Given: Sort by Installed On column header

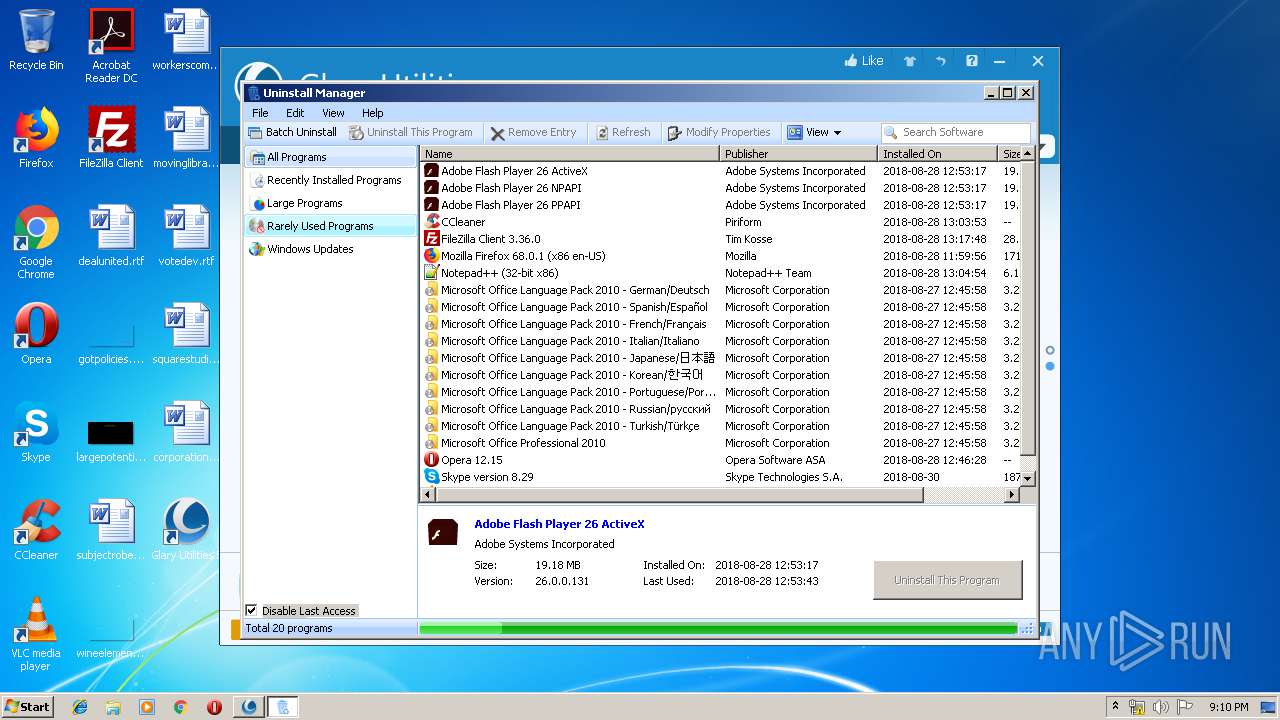Looking at the screenshot, I should (x=938, y=154).
